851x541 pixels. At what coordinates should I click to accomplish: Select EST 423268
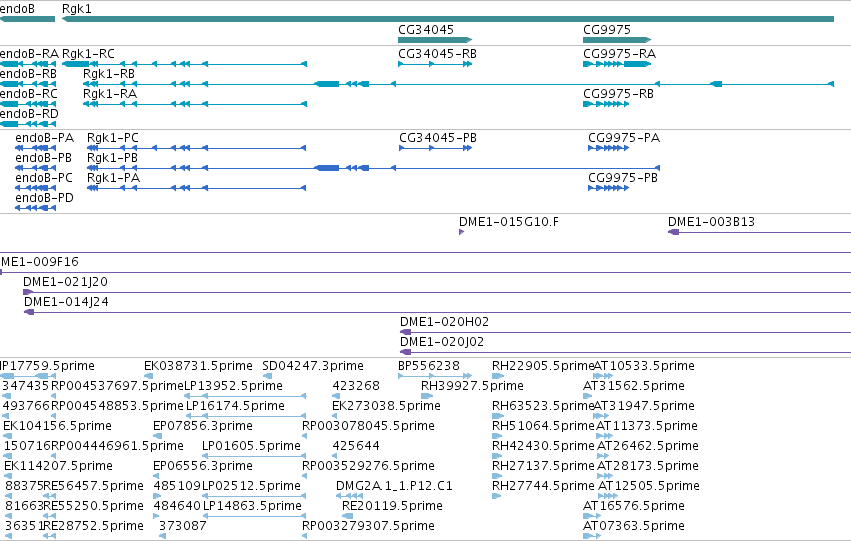click(356, 386)
